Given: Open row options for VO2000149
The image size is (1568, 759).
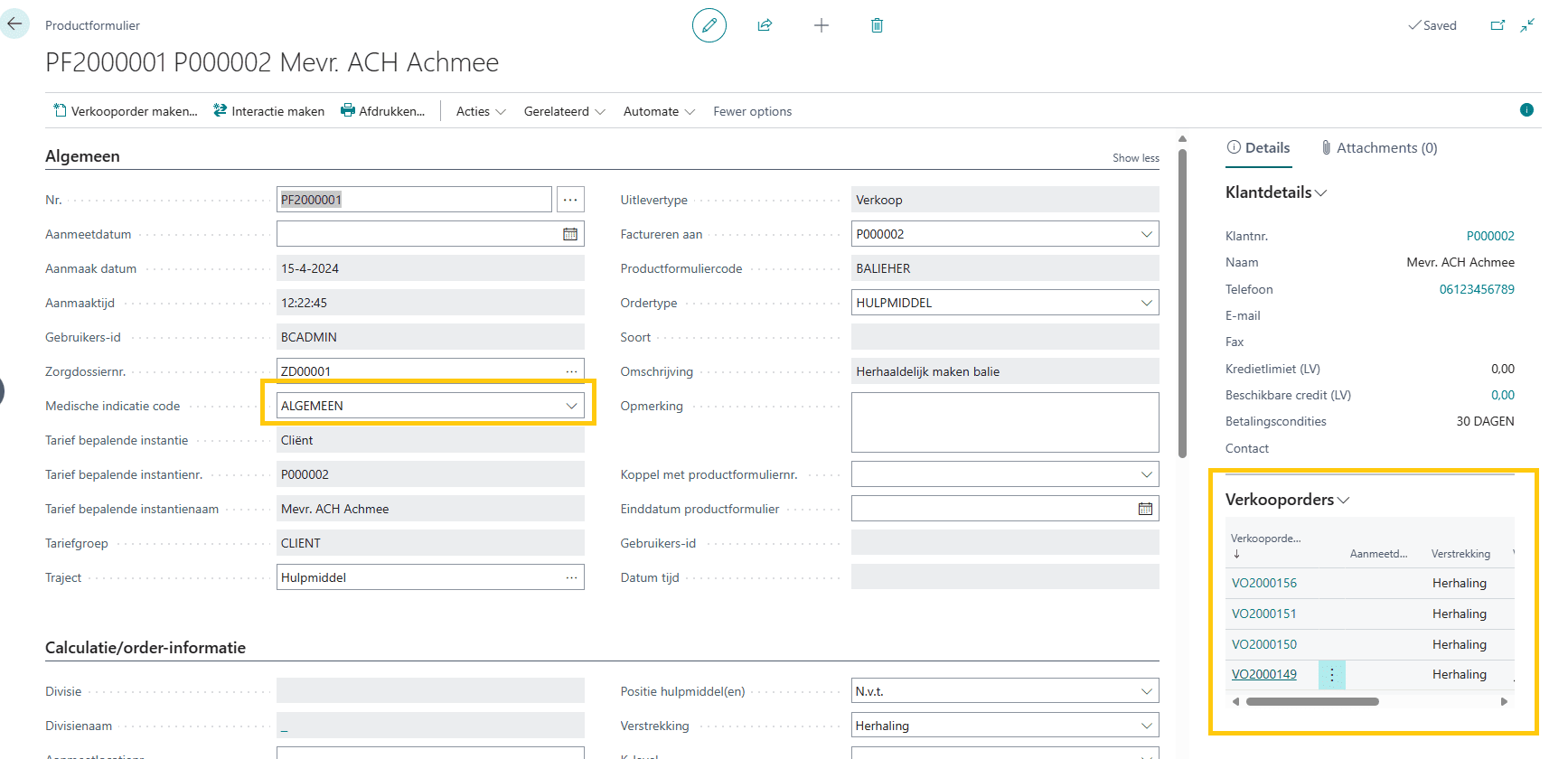Looking at the screenshot, I should 1331,675.
